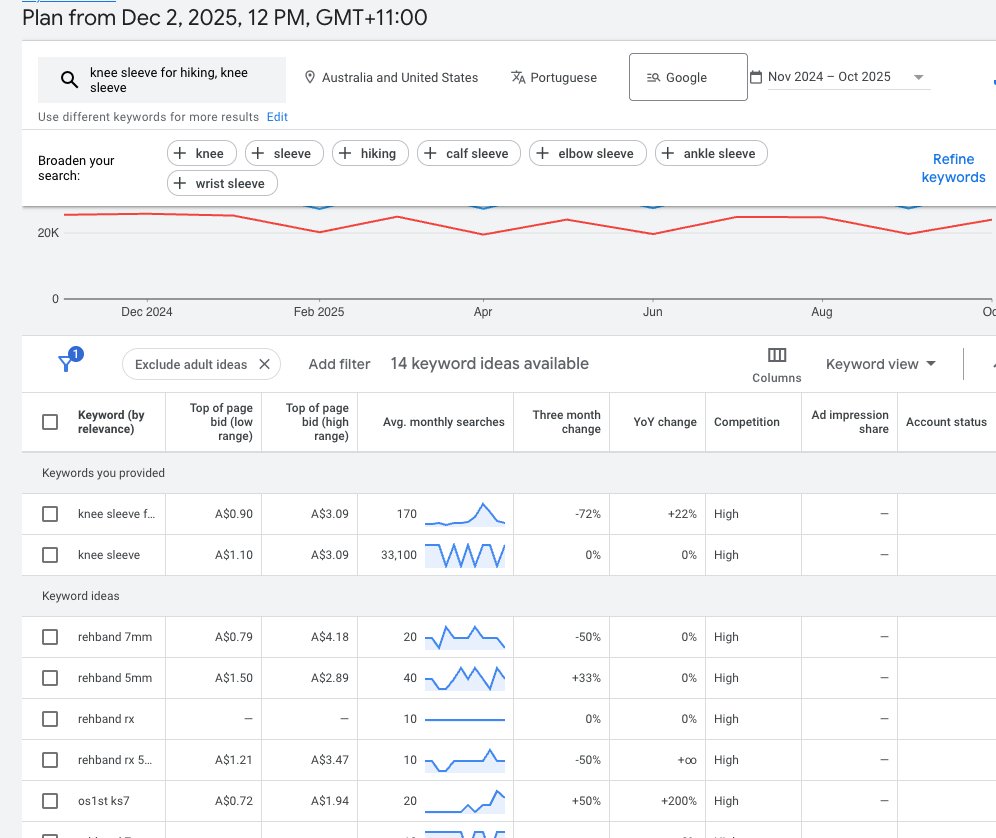The width and height of the screenshot is (996, 838).
Task: Click the 'rehband 7mm' keyword
Action: tap(115, 637)
